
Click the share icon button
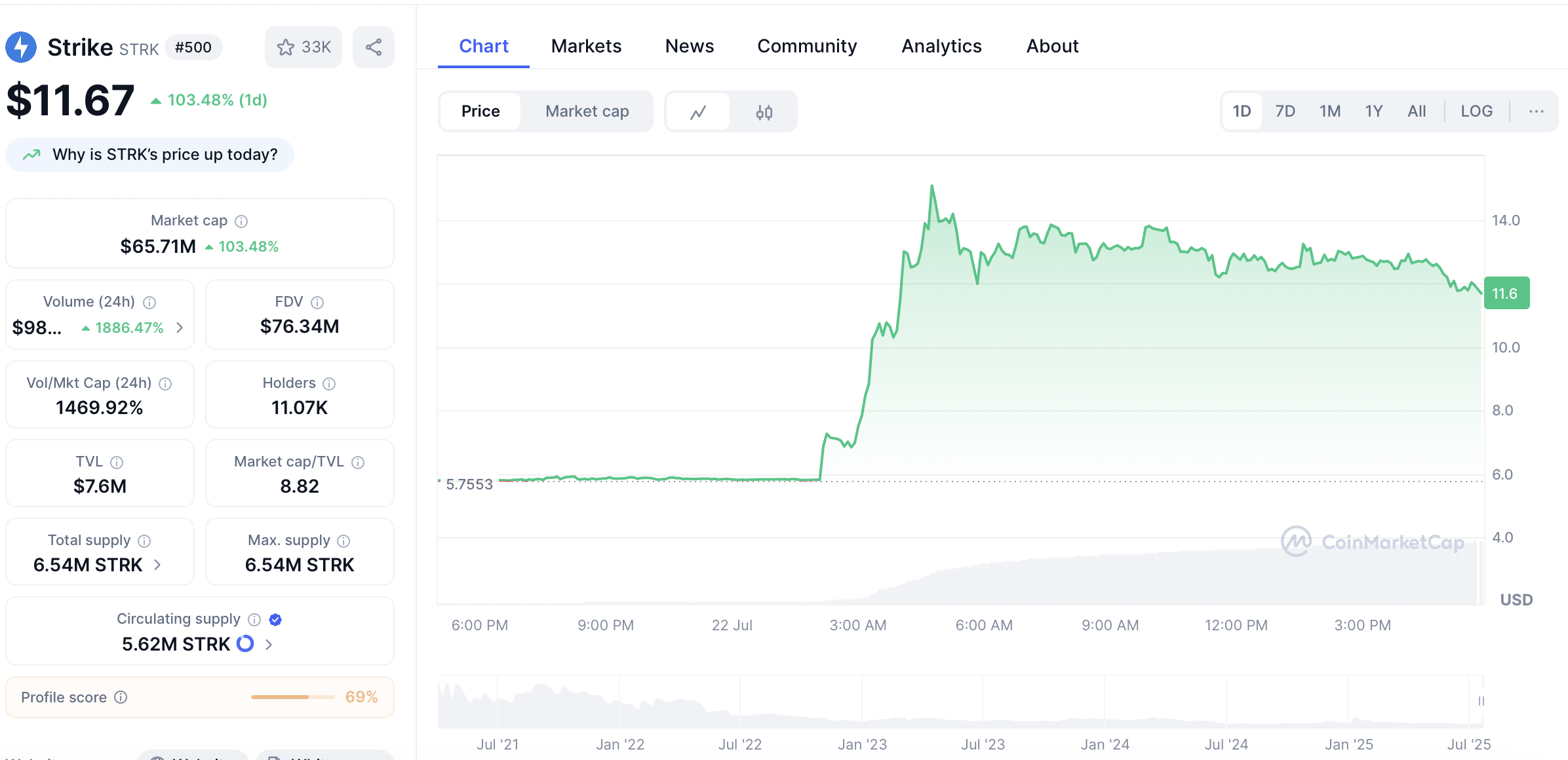click(374, 47)
